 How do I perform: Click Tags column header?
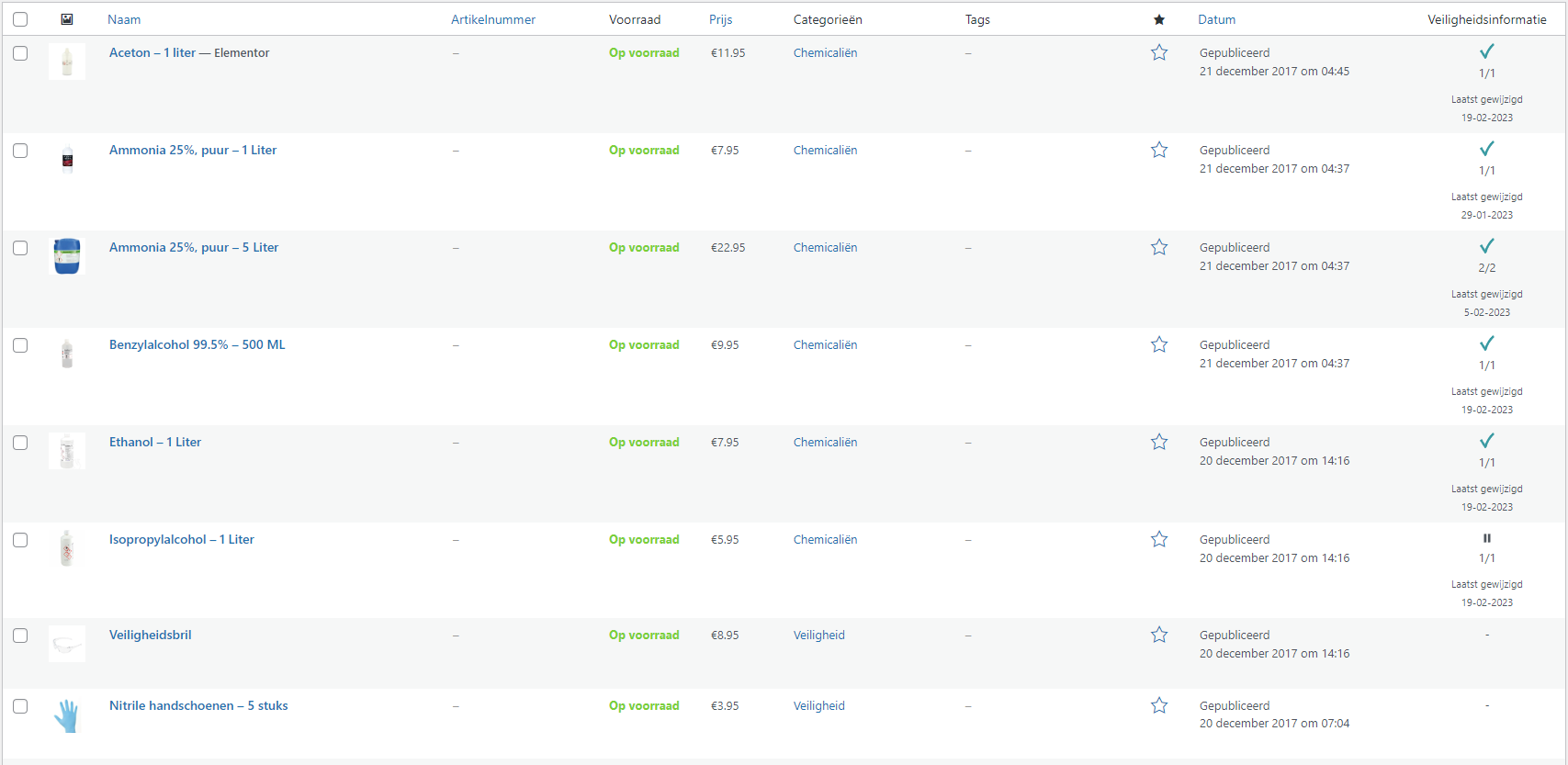pyautogui.click(x=977, y=19)
